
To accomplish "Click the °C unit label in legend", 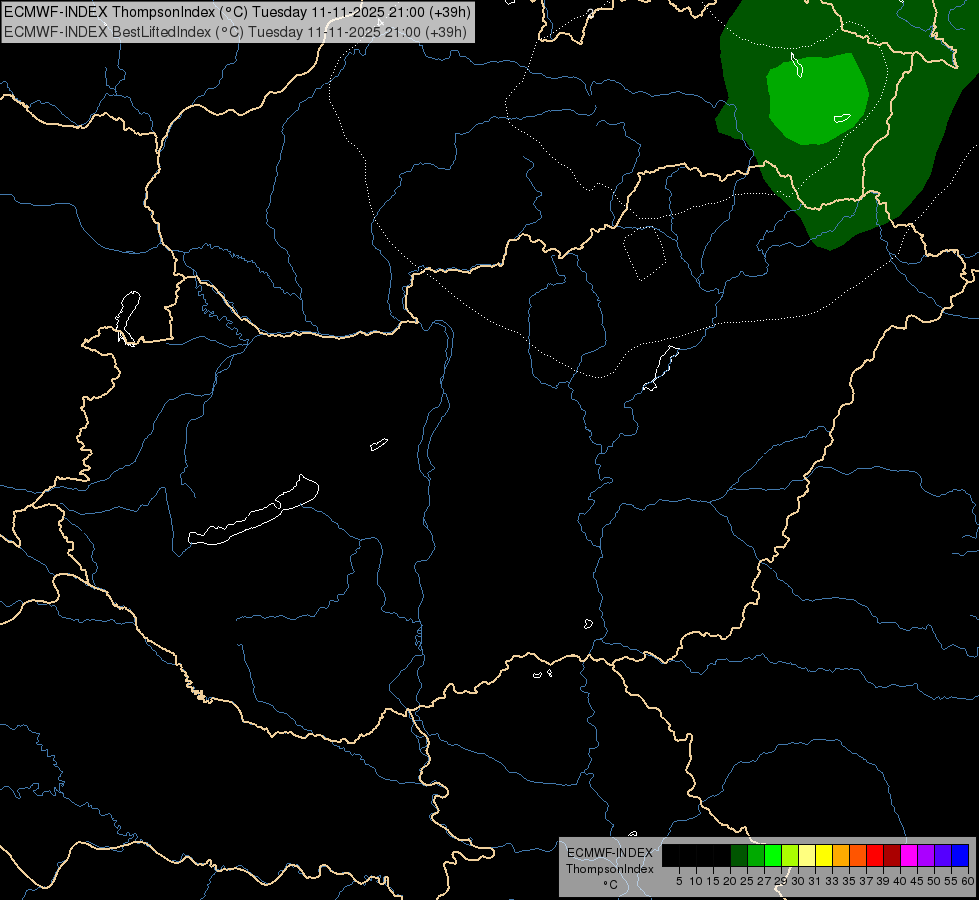I will 611,885.
